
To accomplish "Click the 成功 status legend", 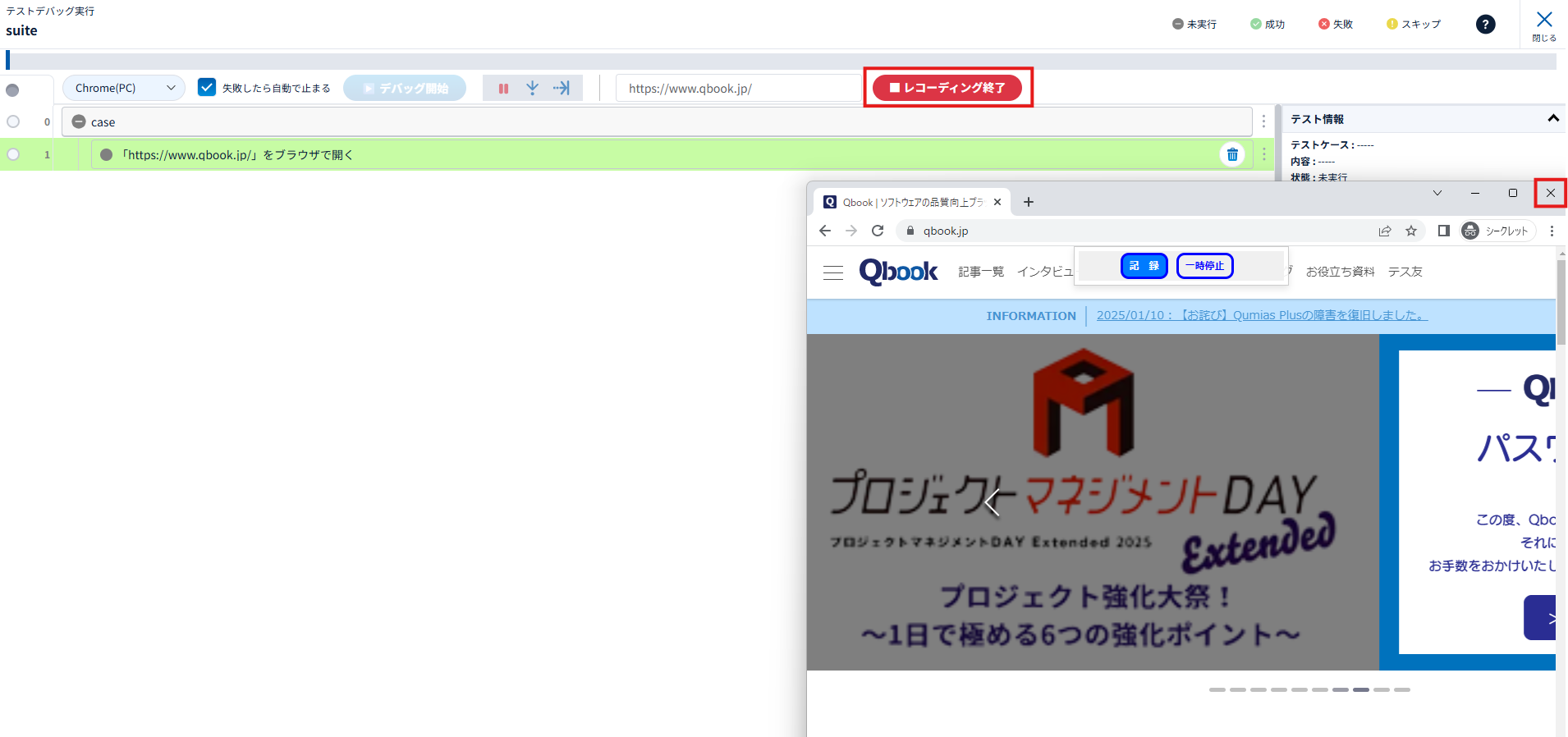I will 1268,25.
